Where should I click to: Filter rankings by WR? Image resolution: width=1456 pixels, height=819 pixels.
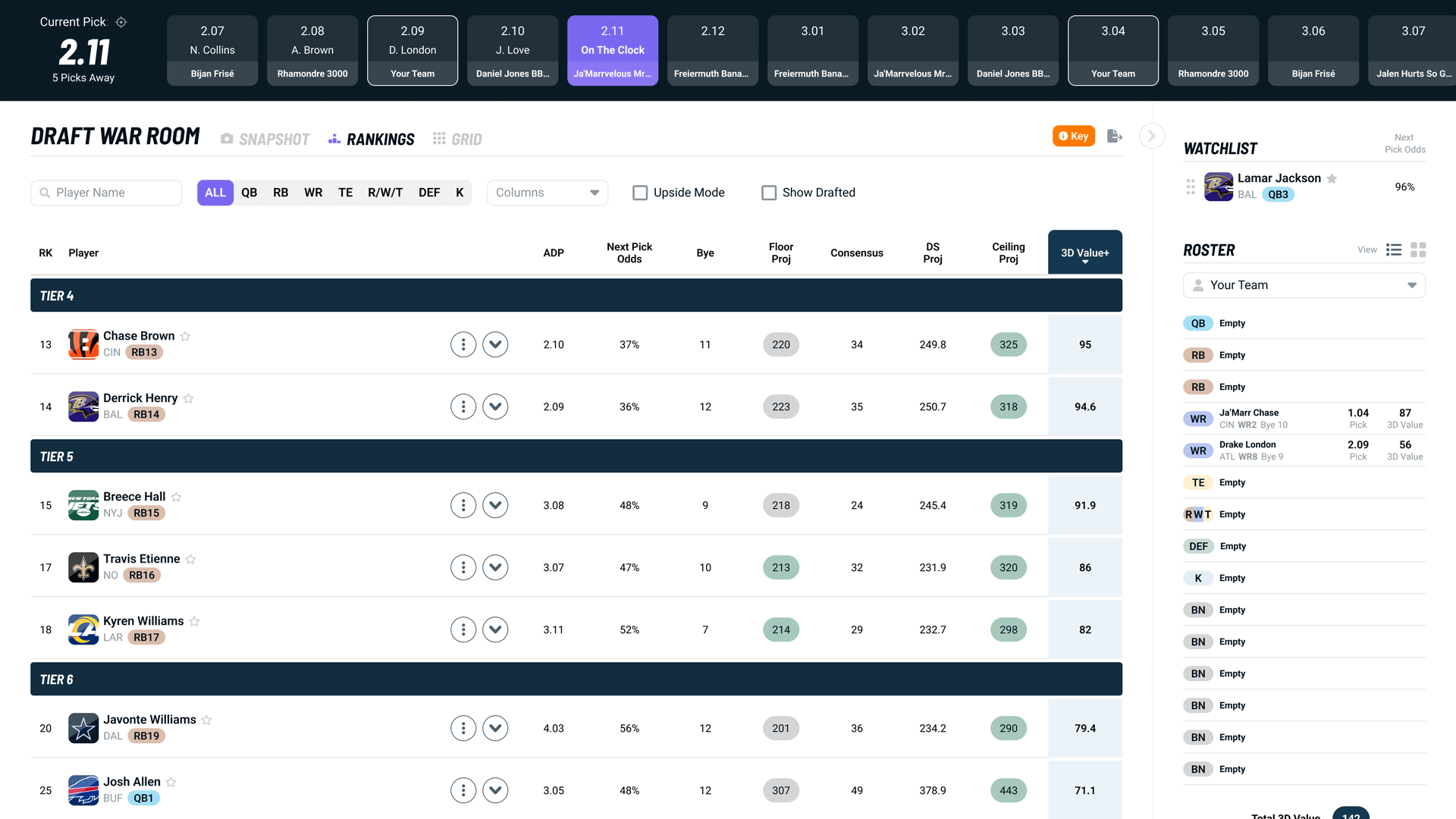click(313, 193)
